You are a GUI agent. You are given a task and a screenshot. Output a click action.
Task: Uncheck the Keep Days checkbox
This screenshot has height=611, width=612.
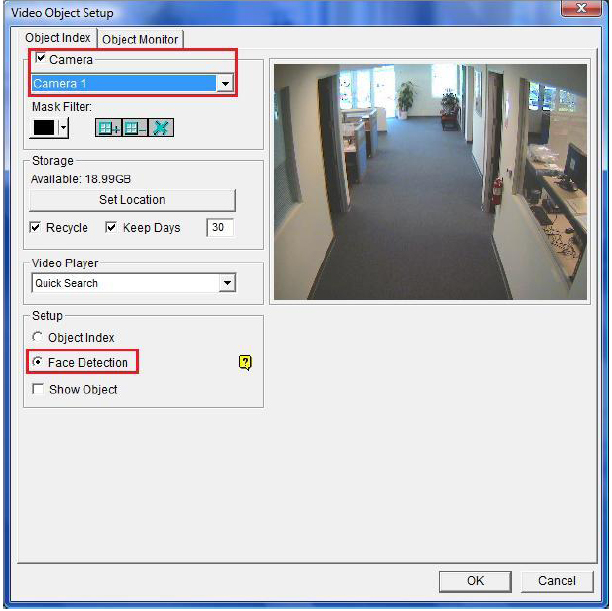click(111, 227)
